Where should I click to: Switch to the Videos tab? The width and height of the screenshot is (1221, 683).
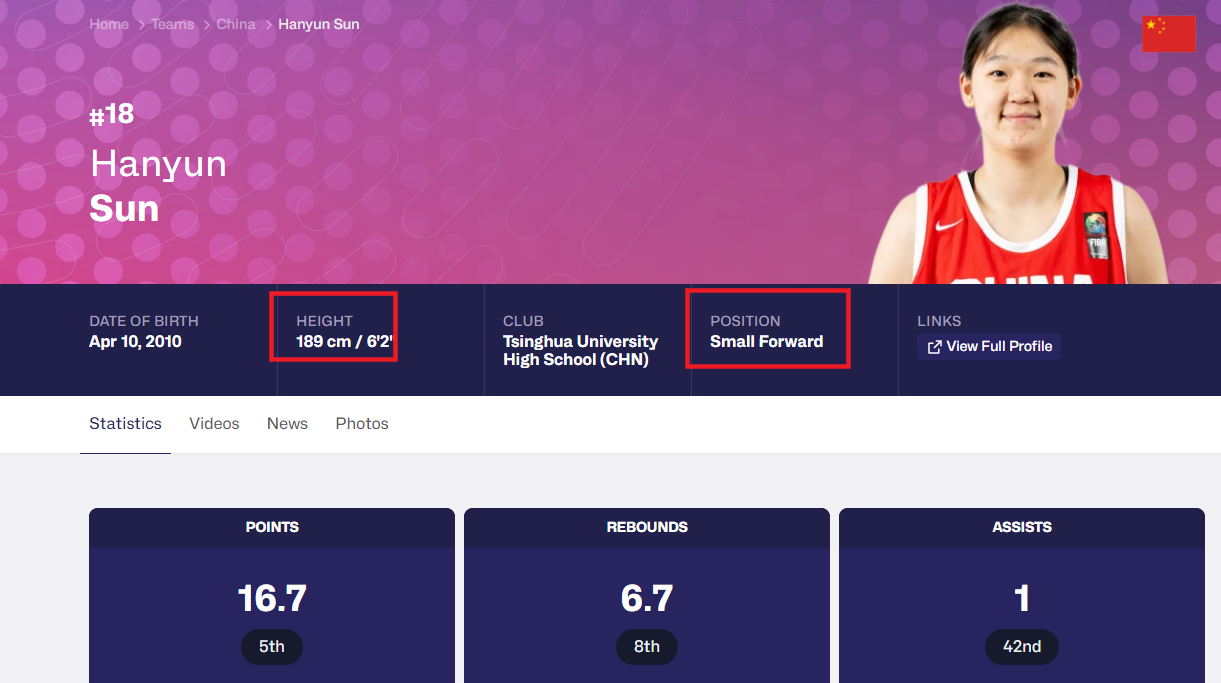click(x=214, y=424)
